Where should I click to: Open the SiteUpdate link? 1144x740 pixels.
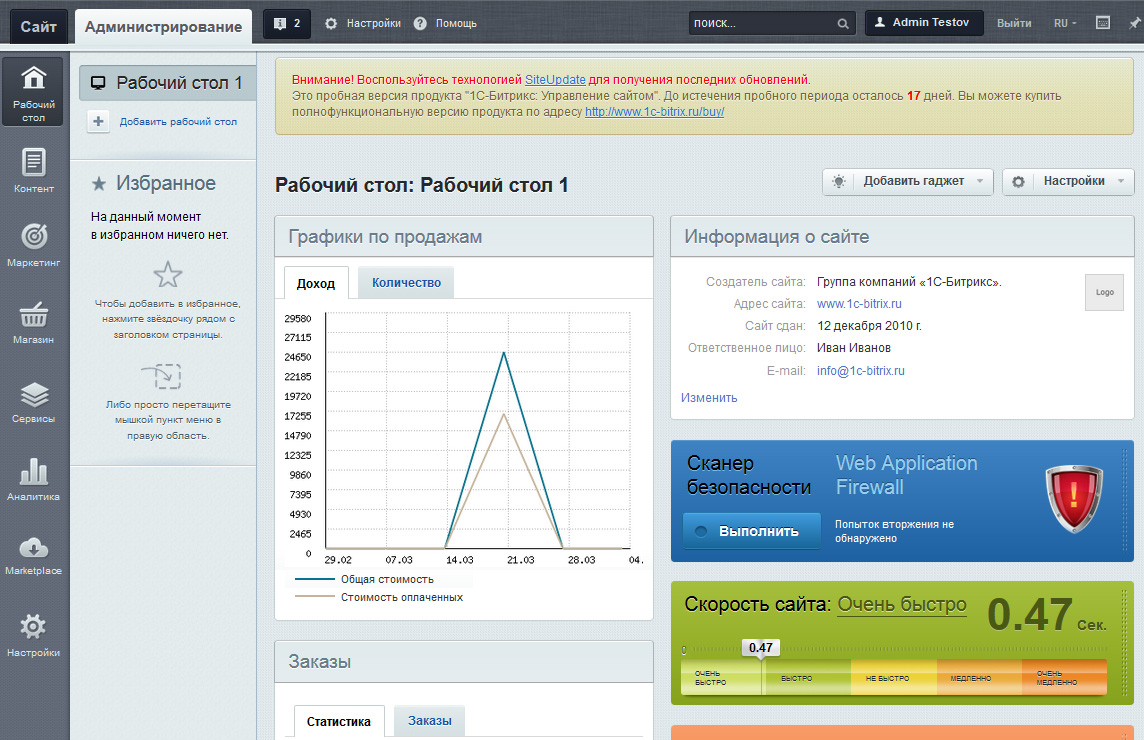(555, 80)
